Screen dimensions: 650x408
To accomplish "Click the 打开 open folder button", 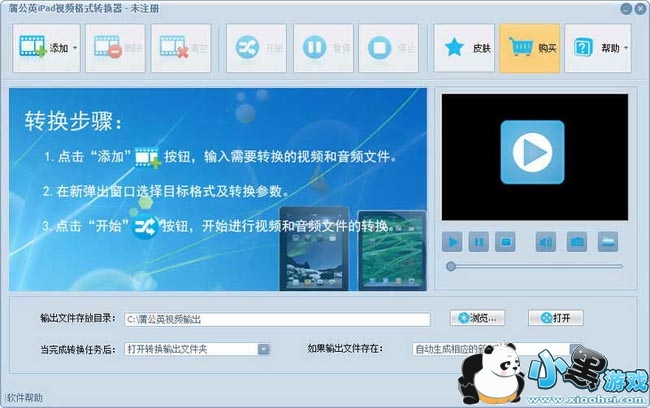I will 555,318.
